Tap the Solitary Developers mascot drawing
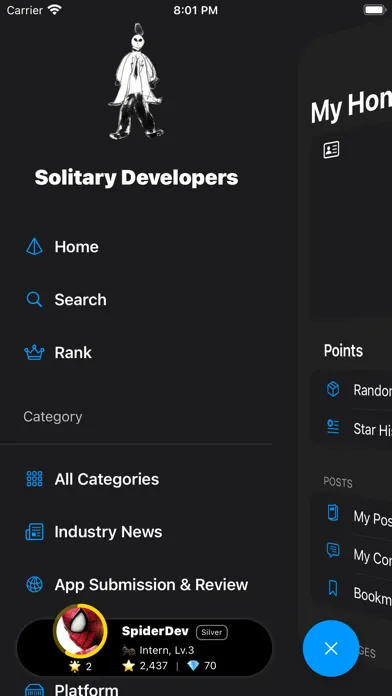The image size is (392, 696). [x=136, y=81]
